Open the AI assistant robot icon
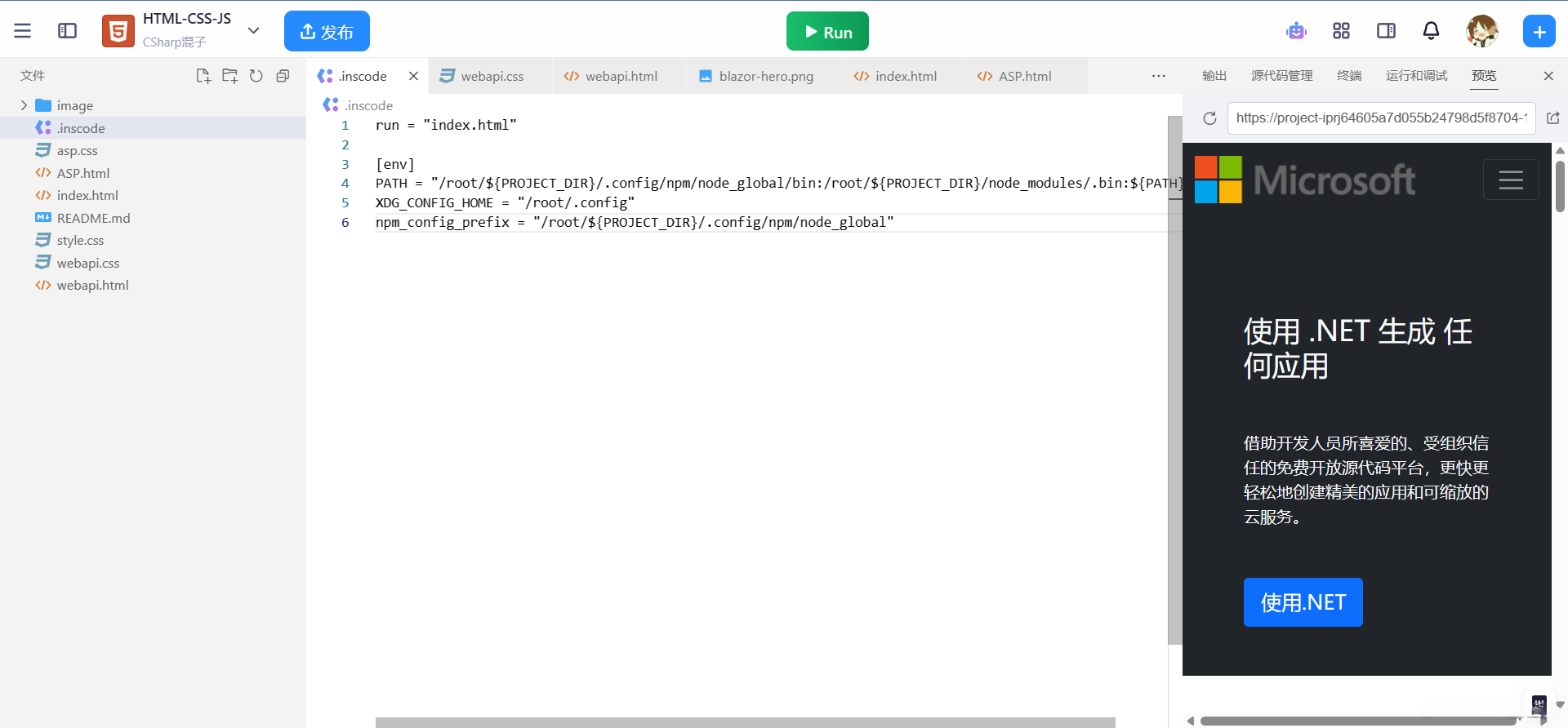Screen dimensions: 1568x728 point(1296,31)
